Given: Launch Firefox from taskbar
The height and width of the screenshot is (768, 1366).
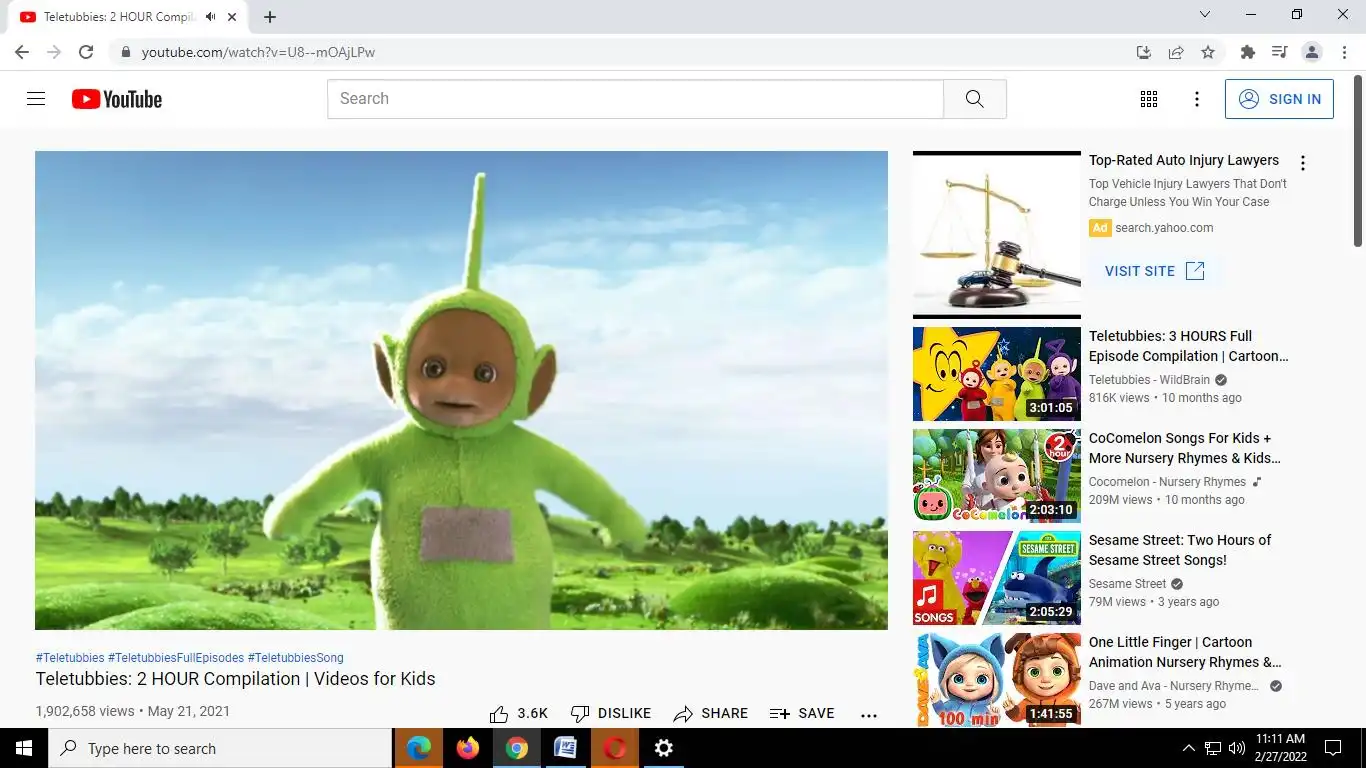Looking at the screenshot, I should 468,748.
